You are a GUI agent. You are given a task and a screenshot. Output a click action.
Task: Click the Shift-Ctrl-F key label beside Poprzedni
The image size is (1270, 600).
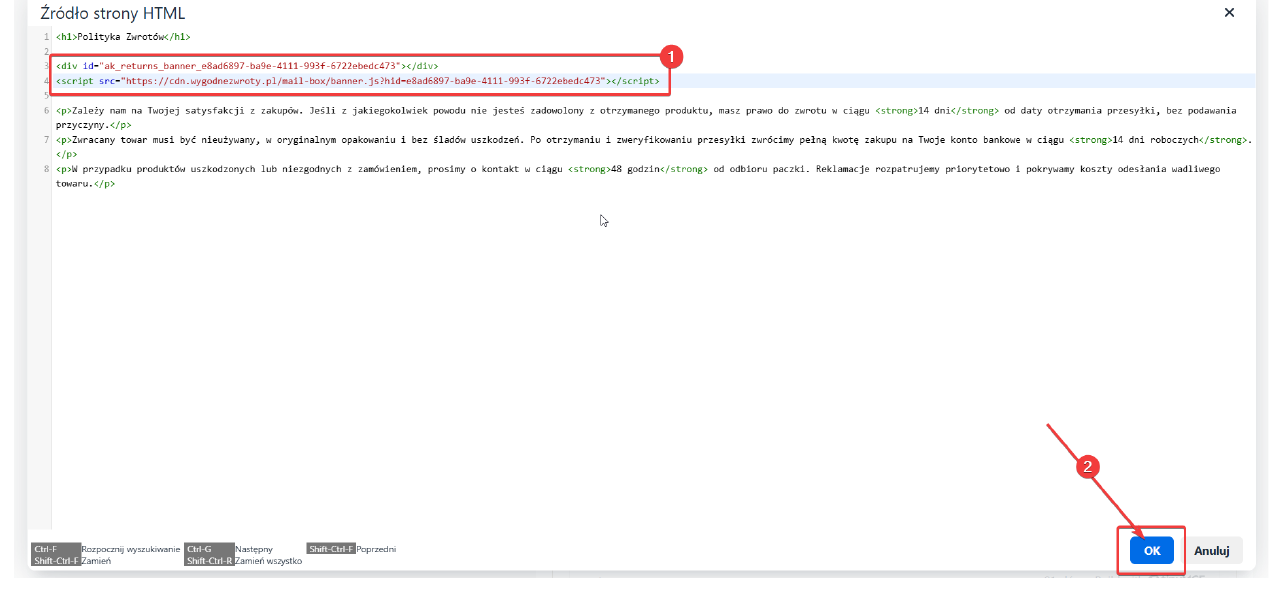[332, 549]
